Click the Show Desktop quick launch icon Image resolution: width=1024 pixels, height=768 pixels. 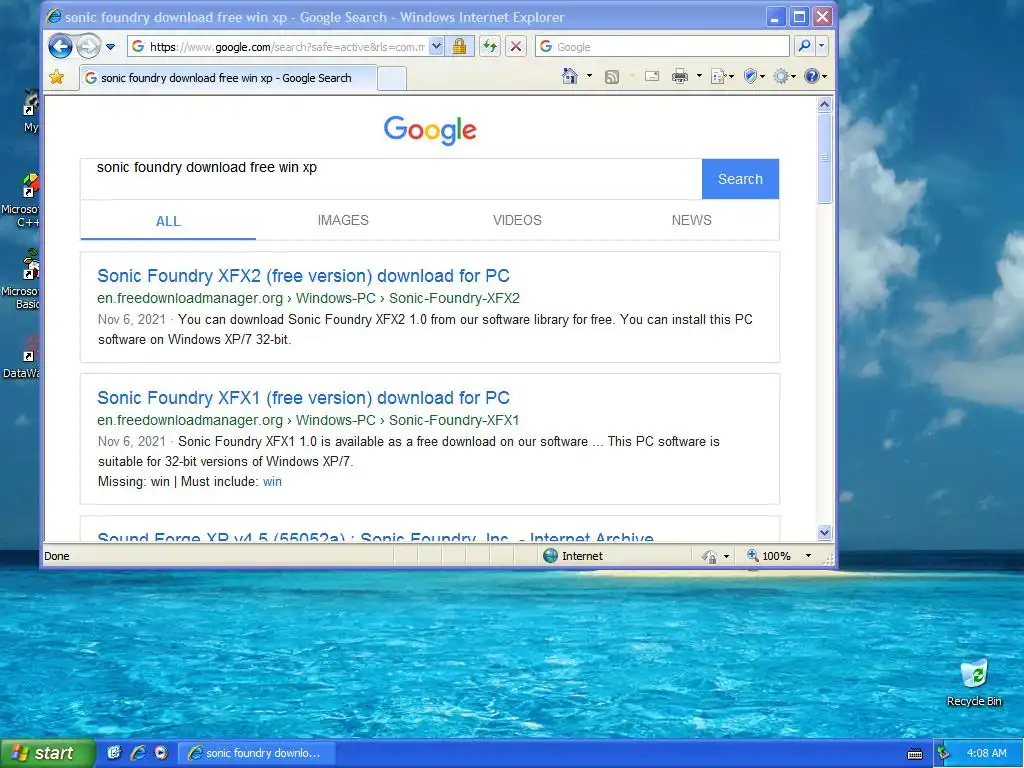pyautogui.click(x=114, y=753)
